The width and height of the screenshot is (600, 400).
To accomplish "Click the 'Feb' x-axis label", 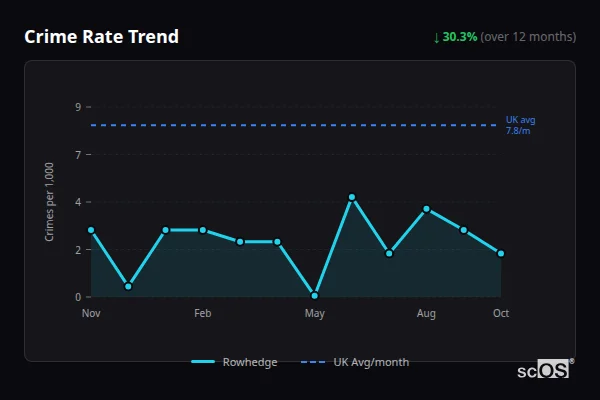I will click(x=202, y=313).
